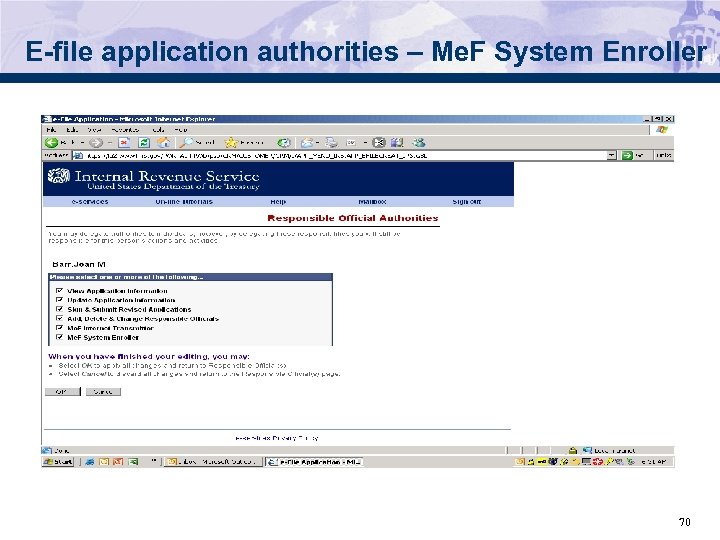Open the Edit menu
This screenshot has width=720, height=540.
point(72,130)
